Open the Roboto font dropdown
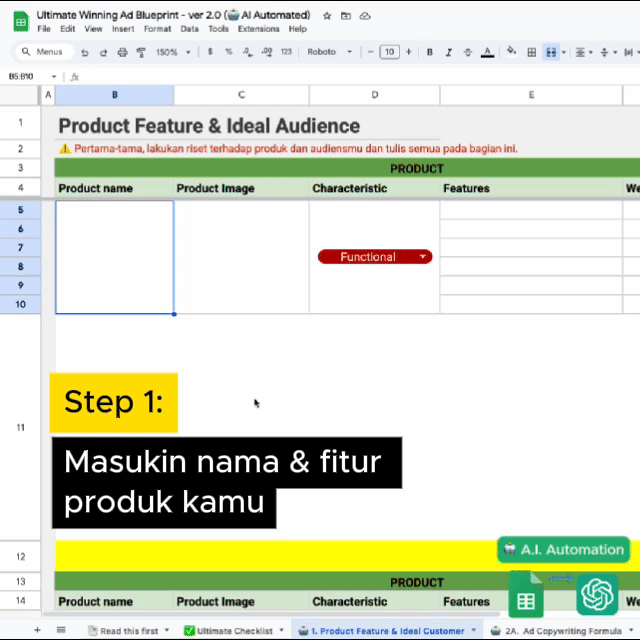 point(329,52)
